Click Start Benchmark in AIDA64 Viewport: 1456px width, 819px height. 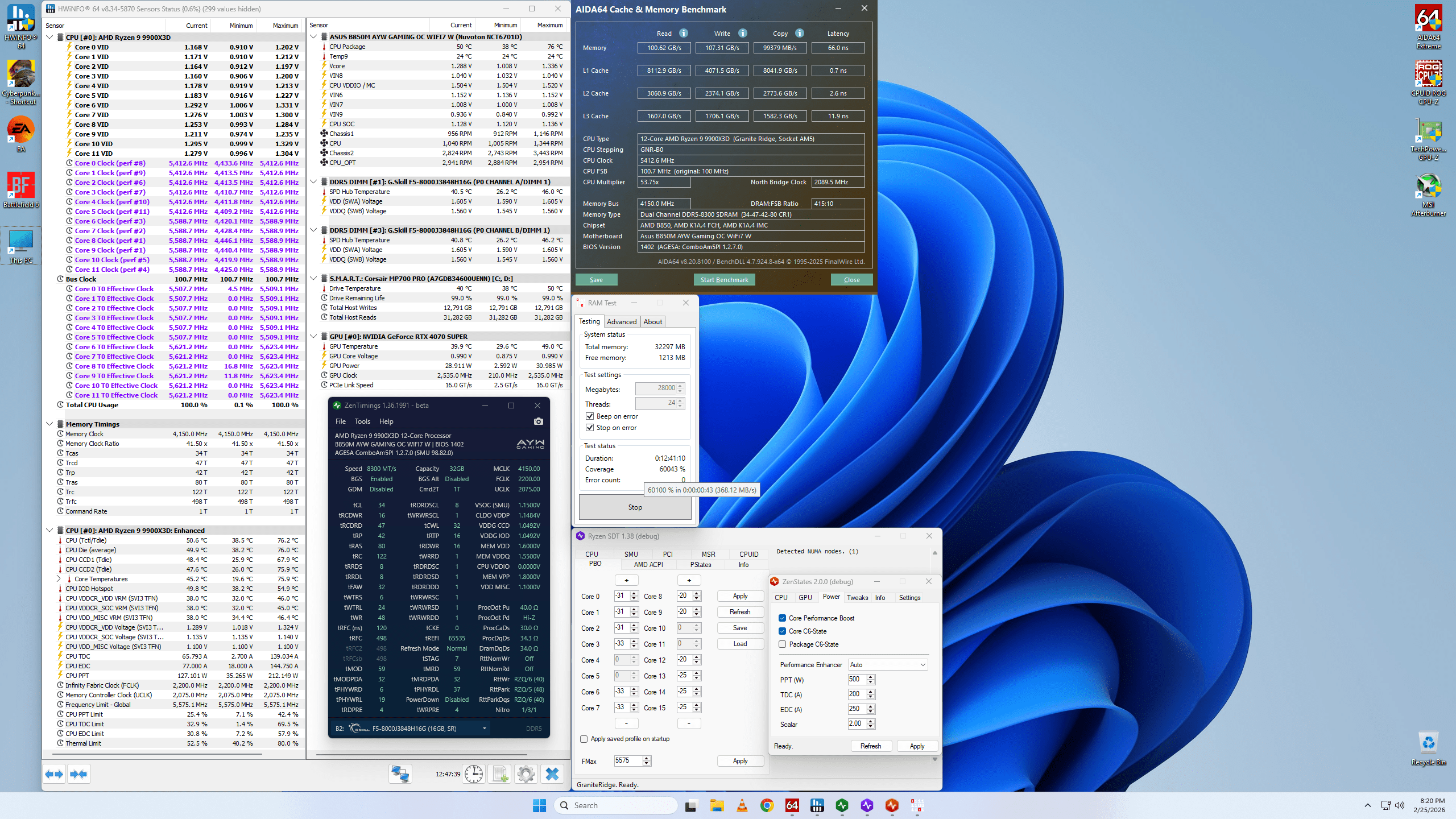(x=724, y=280)
